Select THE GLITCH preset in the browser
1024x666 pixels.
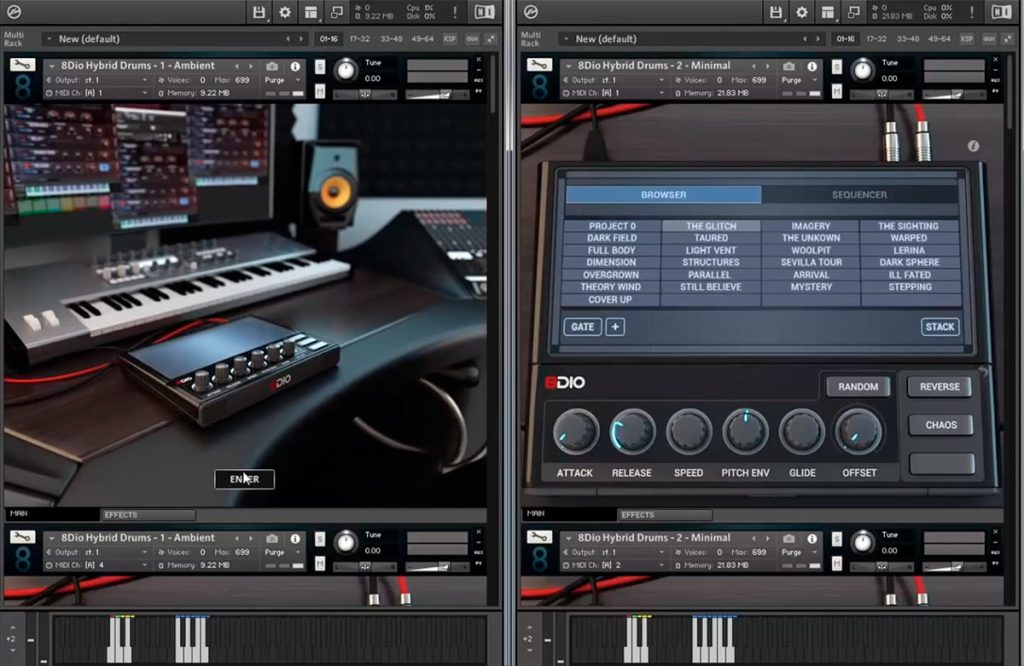click(x=711, y=226)
